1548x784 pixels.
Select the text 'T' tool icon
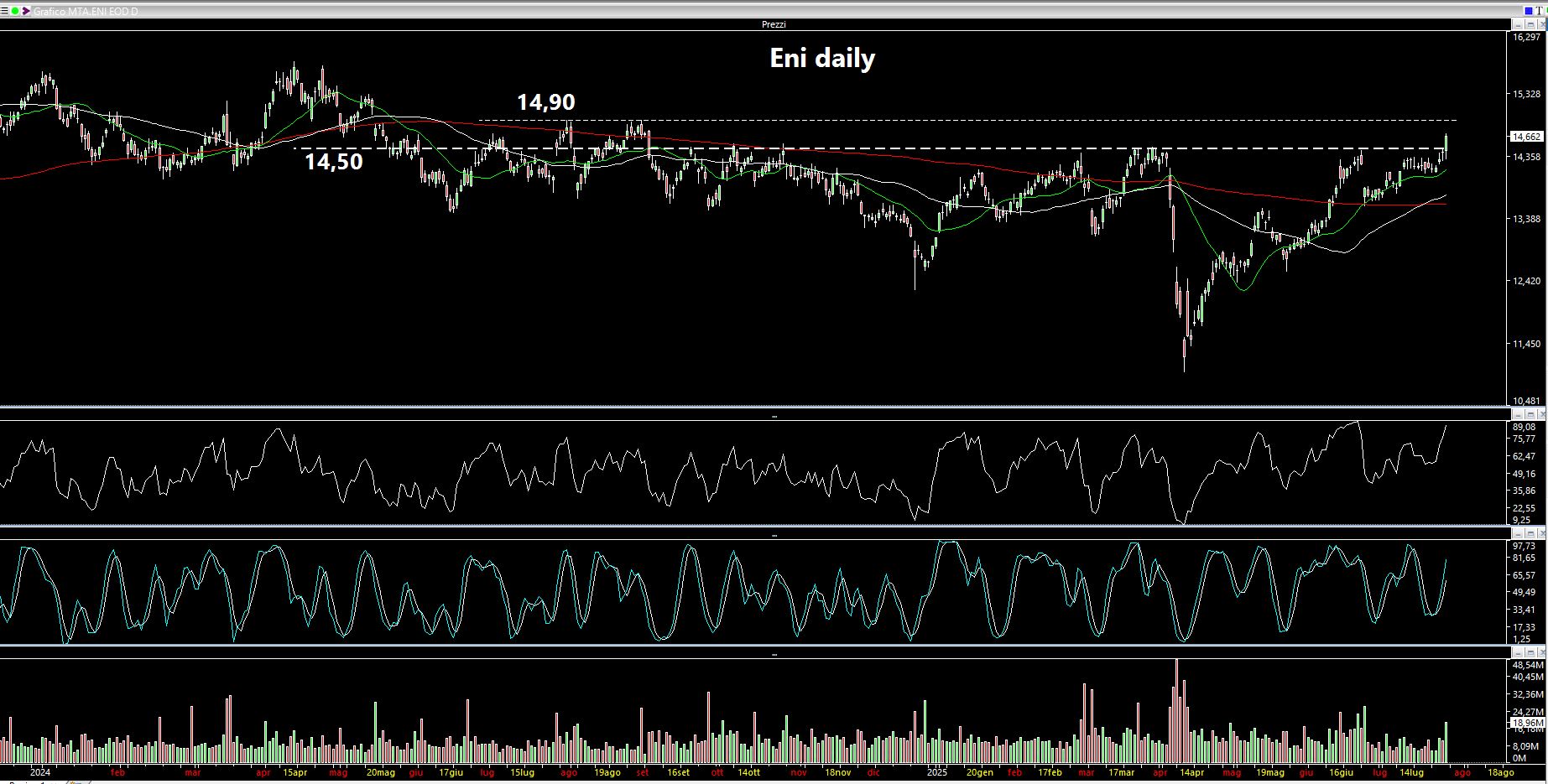[x=1540, y=11]
